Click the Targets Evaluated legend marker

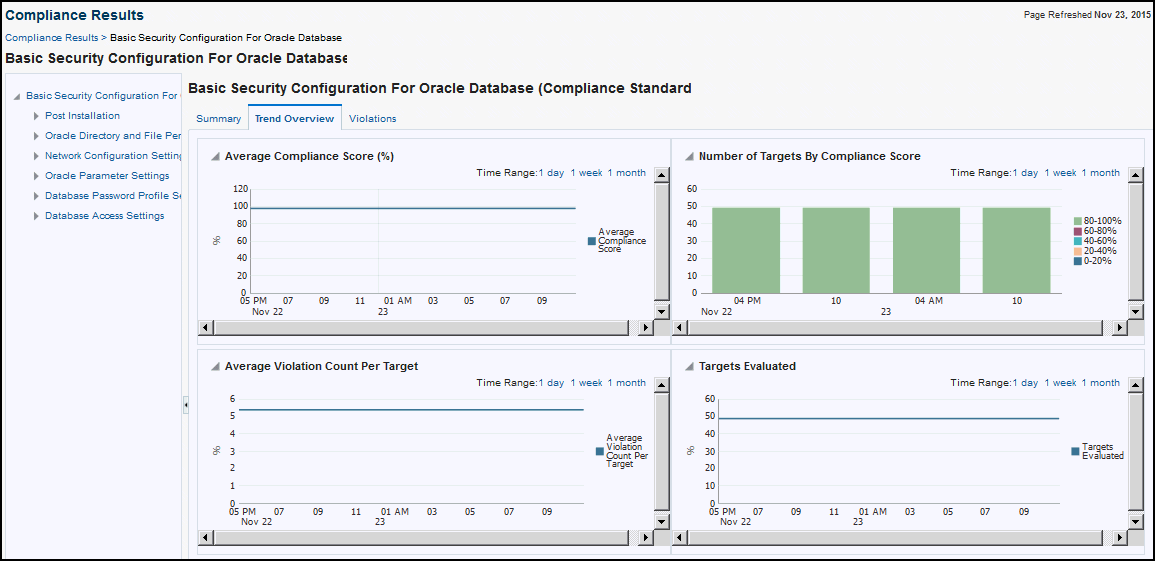(x=1075, y=451)
